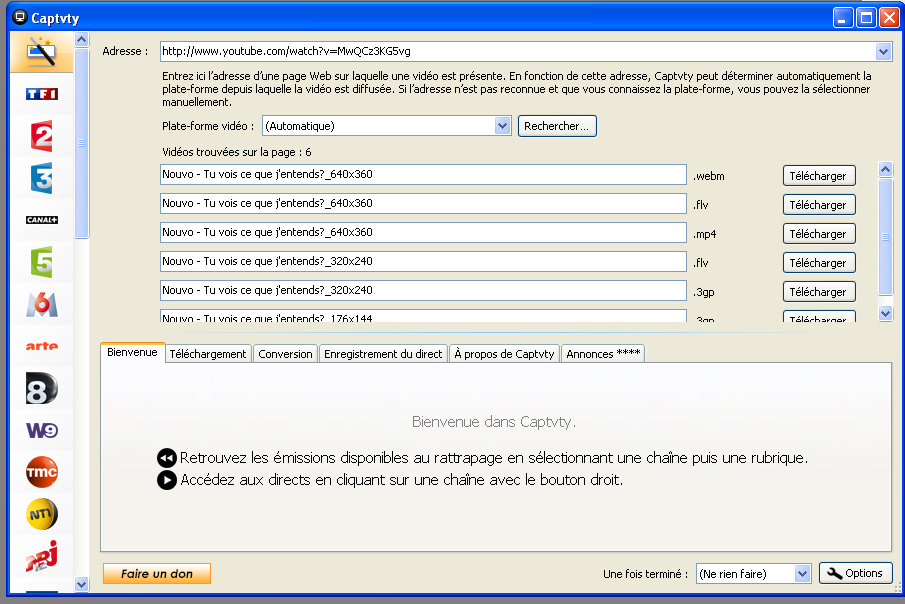Open the Arte channel

42,346
